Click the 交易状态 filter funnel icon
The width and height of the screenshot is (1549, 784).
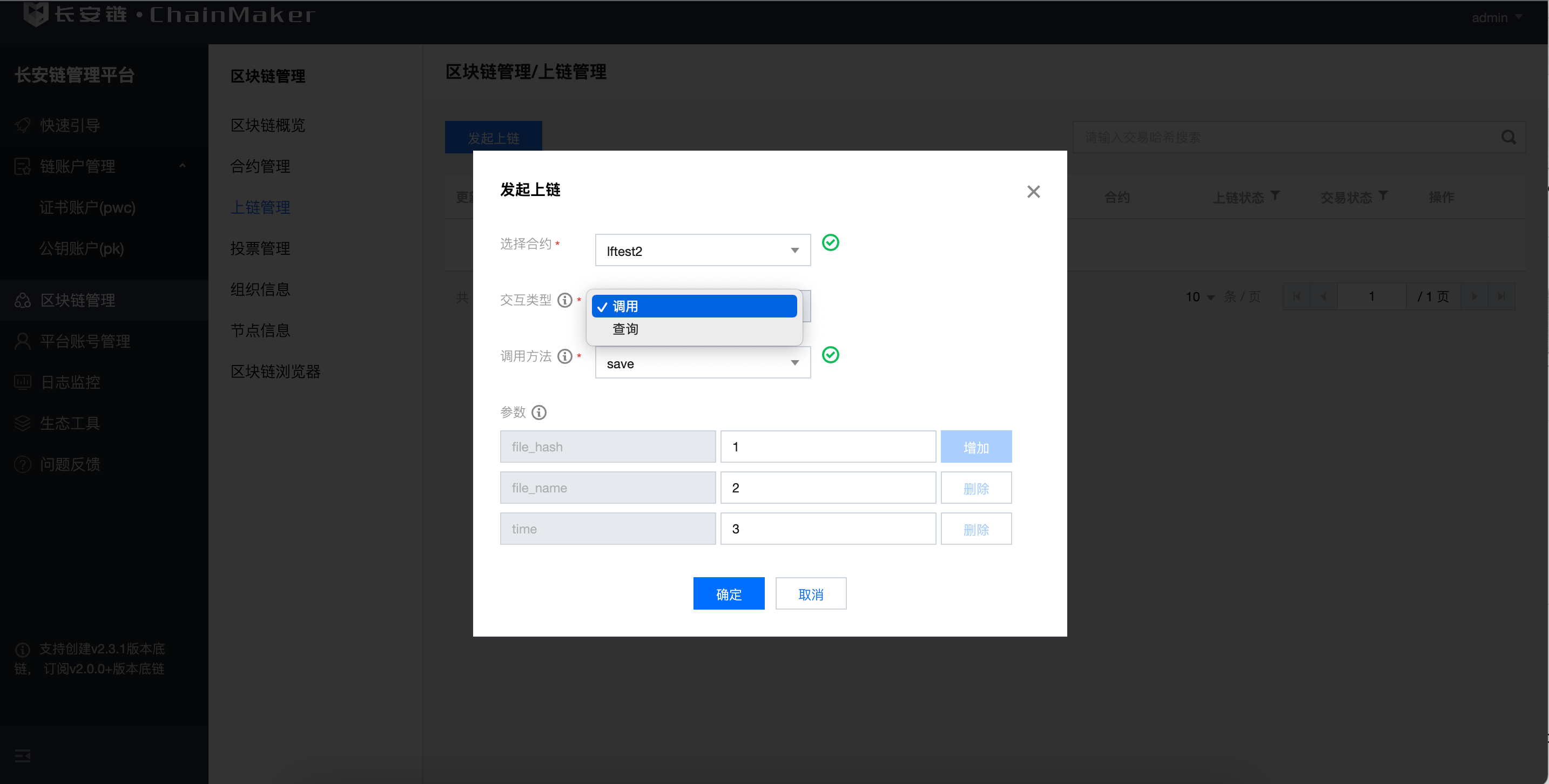click(x=1383, y=196)
